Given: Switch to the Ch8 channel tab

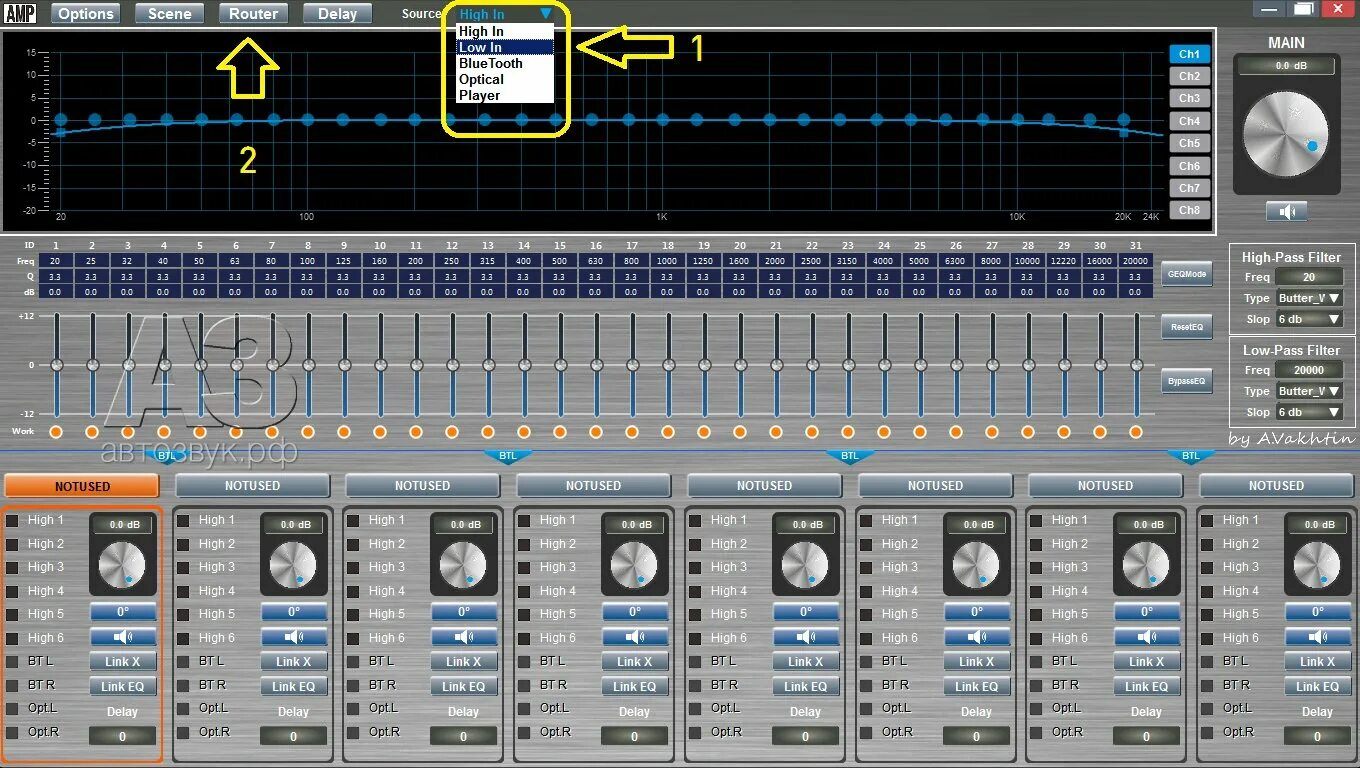Looking at the screenshot, I should (1189, 210).
